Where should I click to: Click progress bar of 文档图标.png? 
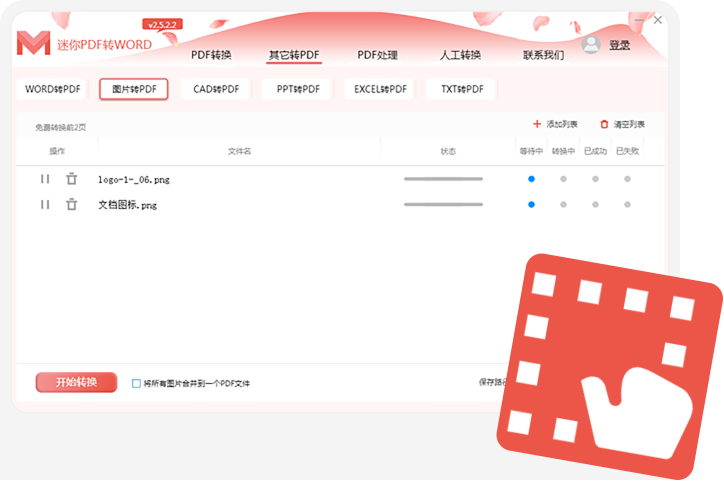[443, 204]
